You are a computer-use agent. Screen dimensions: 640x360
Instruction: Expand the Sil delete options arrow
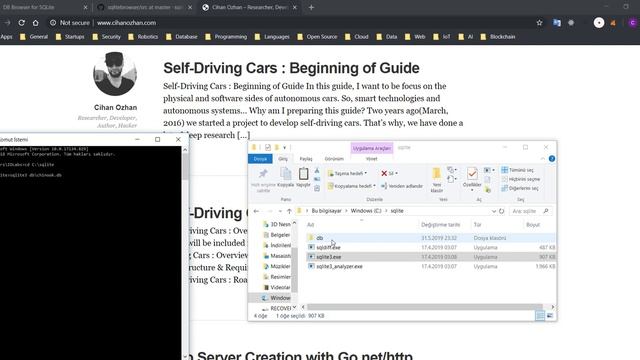[396, 173]
